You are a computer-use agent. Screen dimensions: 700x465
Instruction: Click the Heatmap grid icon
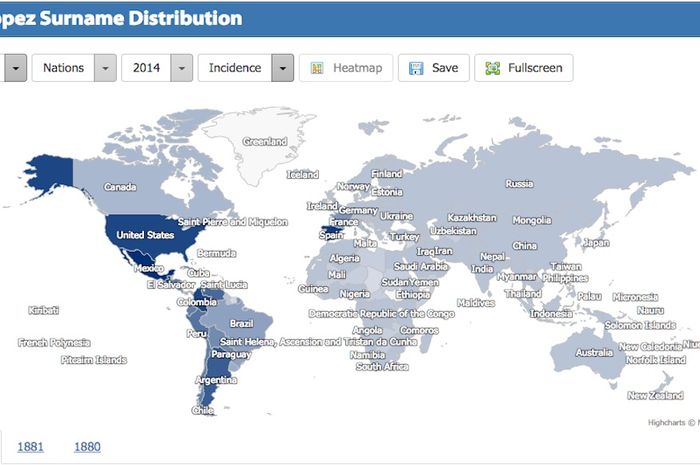[316, 69]
